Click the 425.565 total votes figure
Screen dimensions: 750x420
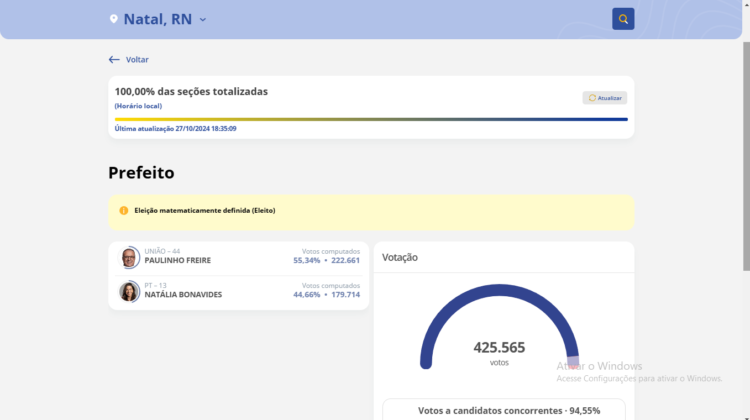[x=499, y=347]
